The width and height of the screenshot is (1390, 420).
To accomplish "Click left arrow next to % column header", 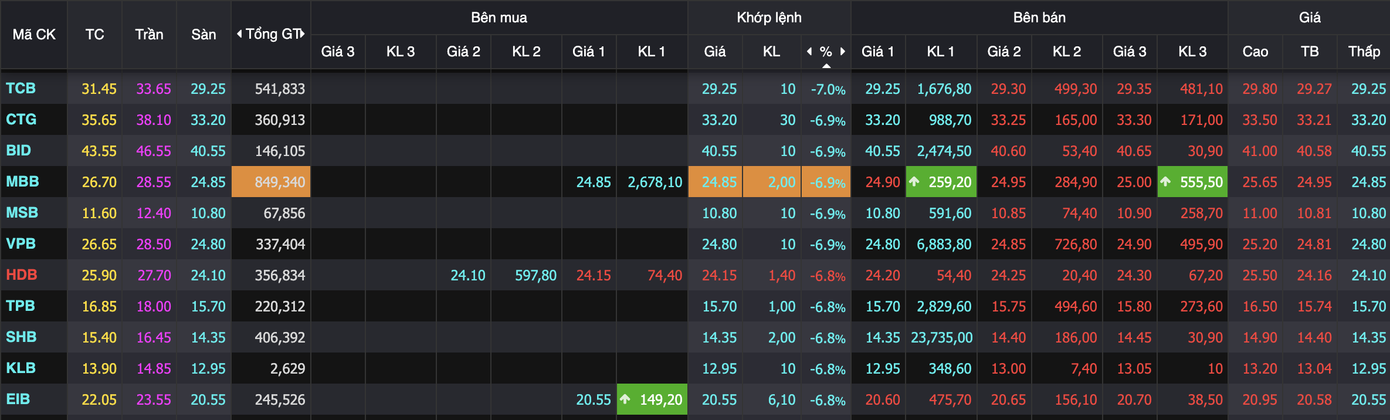I will point(809,51).
